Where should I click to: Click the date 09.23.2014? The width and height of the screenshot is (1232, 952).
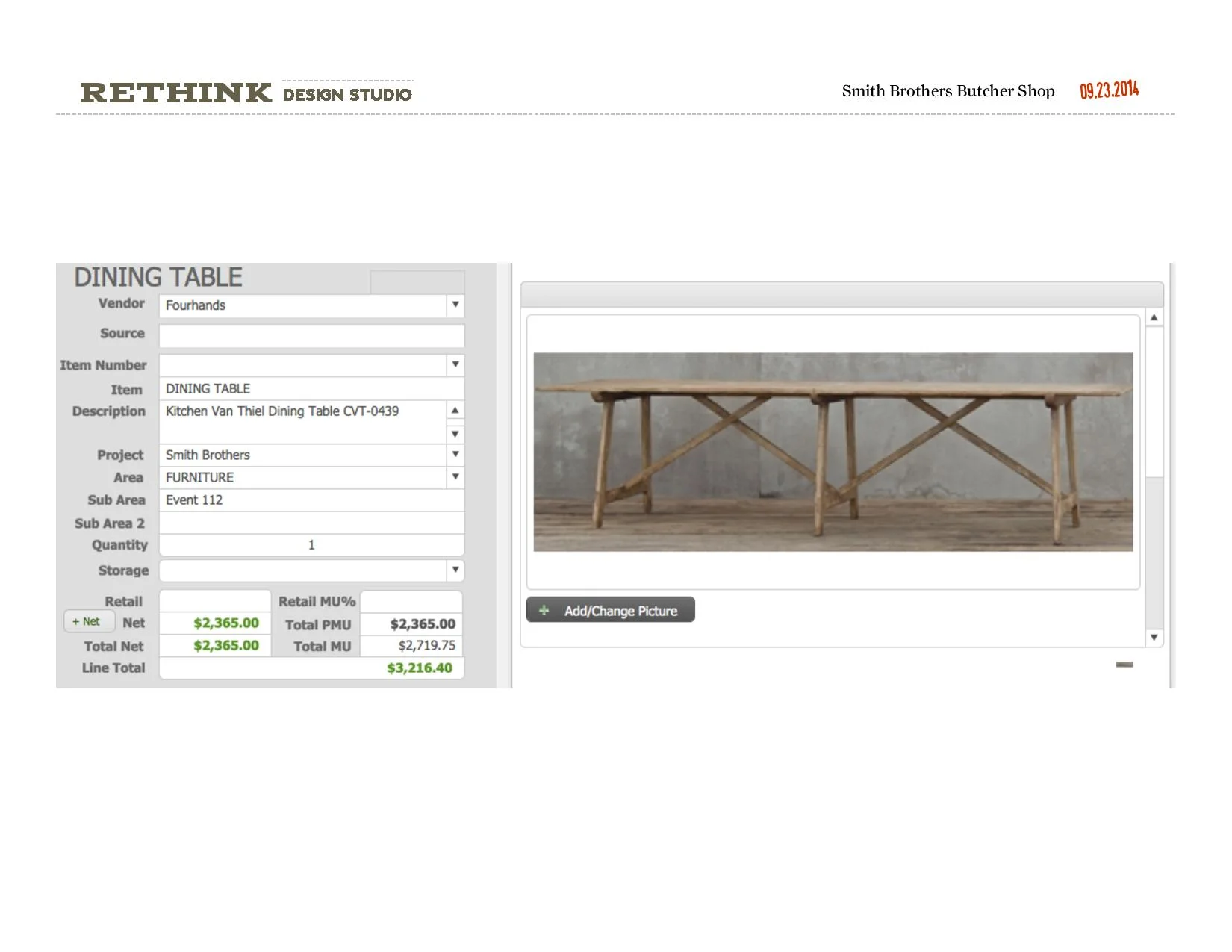pyautogui.click(x=1110, y=90)
